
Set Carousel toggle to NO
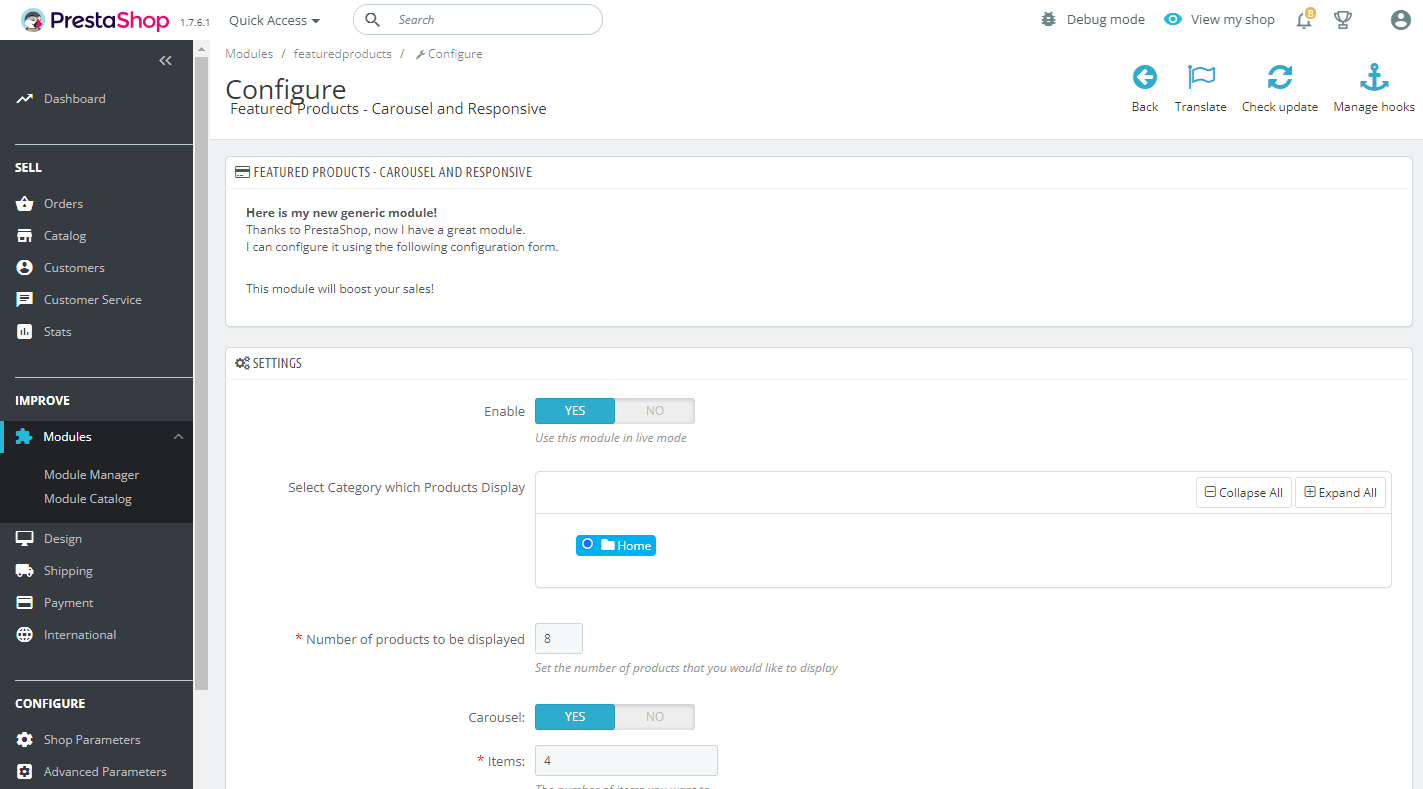[x=655, y=717]
